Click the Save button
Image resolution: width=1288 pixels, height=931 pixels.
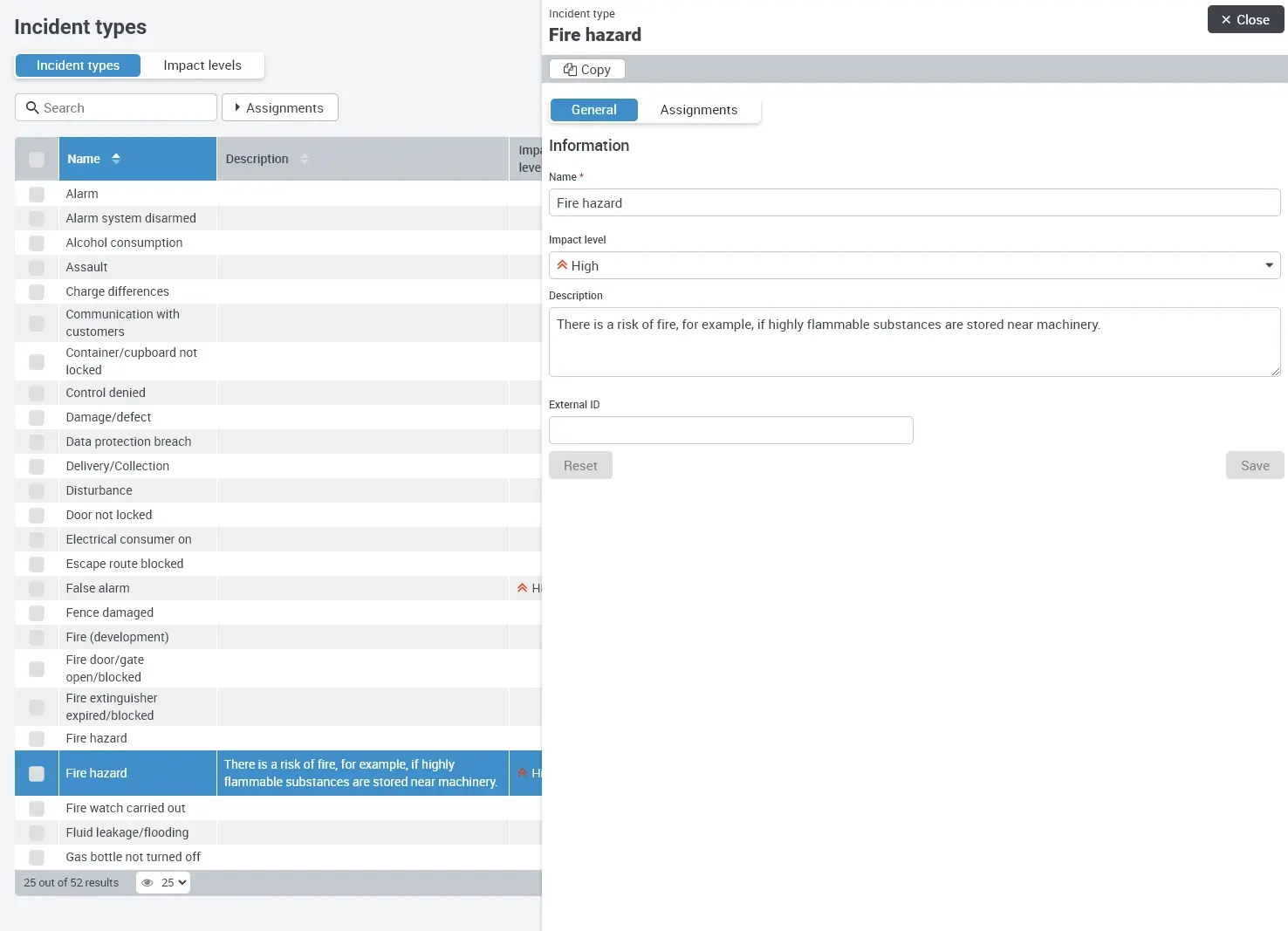[1254, 465]
